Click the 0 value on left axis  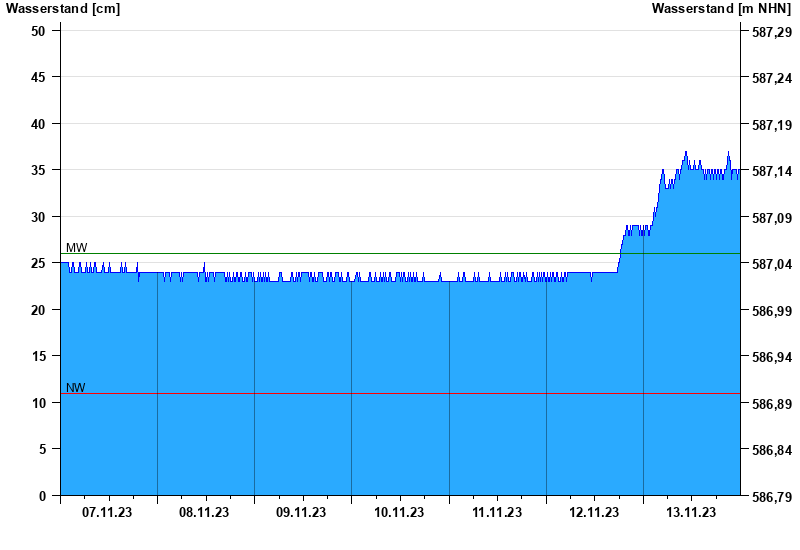pos(42,496)
